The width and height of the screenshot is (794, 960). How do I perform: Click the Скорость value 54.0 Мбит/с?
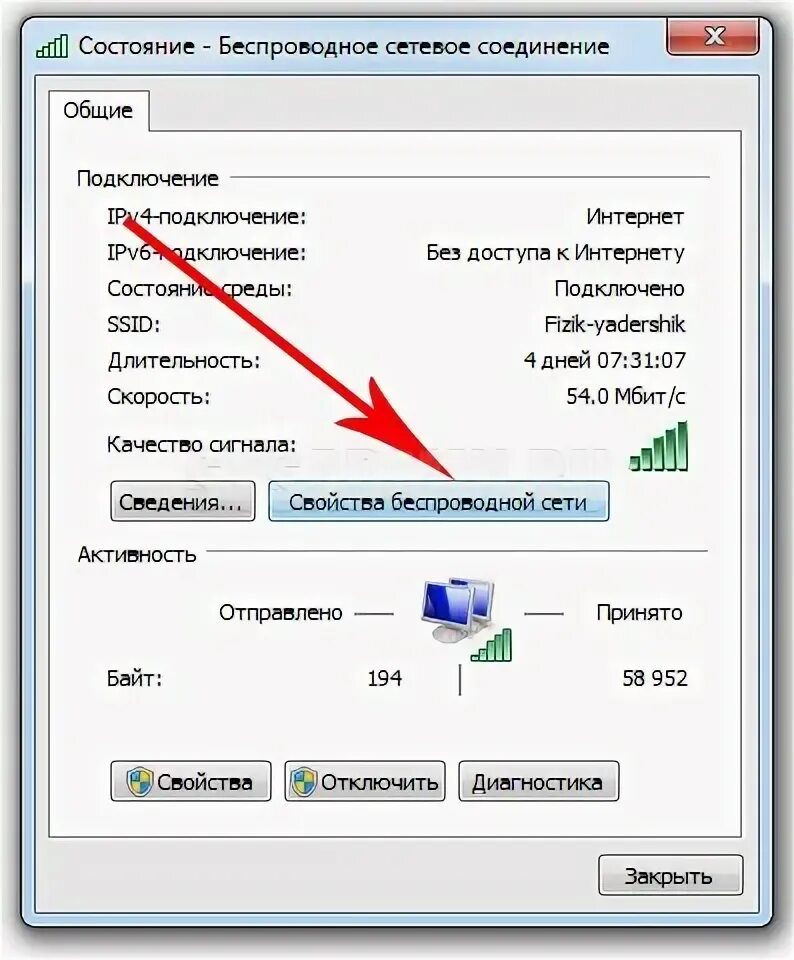click(626, 397)
